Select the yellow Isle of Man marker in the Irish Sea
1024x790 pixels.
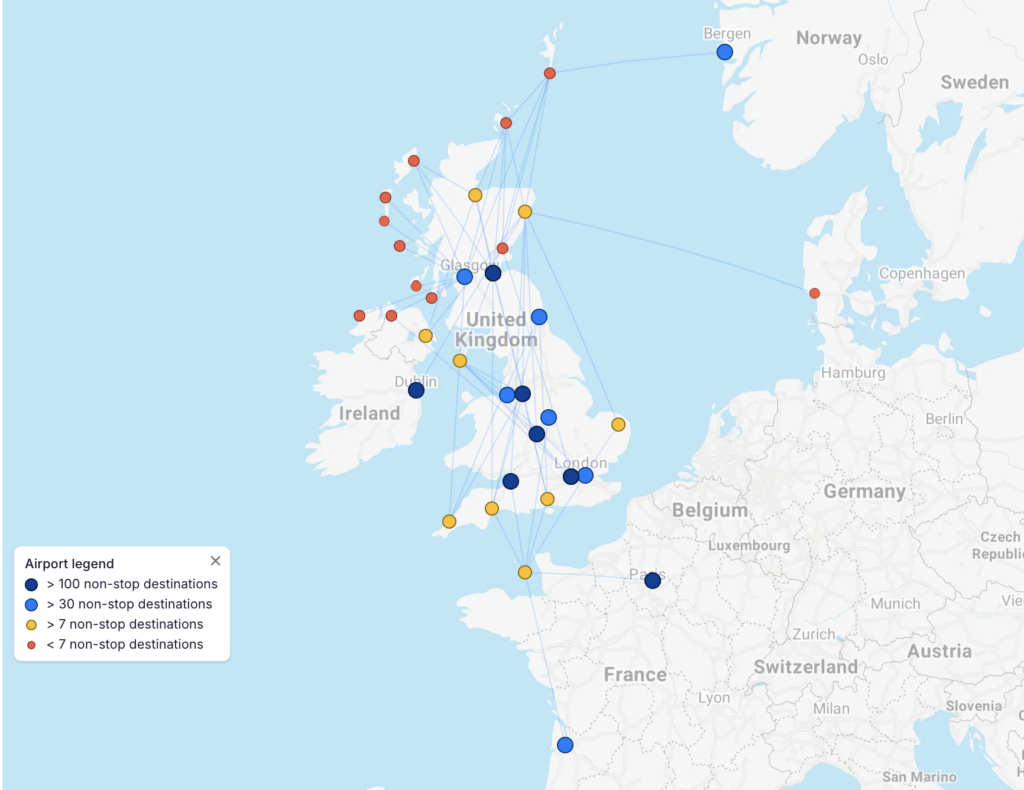460,361
